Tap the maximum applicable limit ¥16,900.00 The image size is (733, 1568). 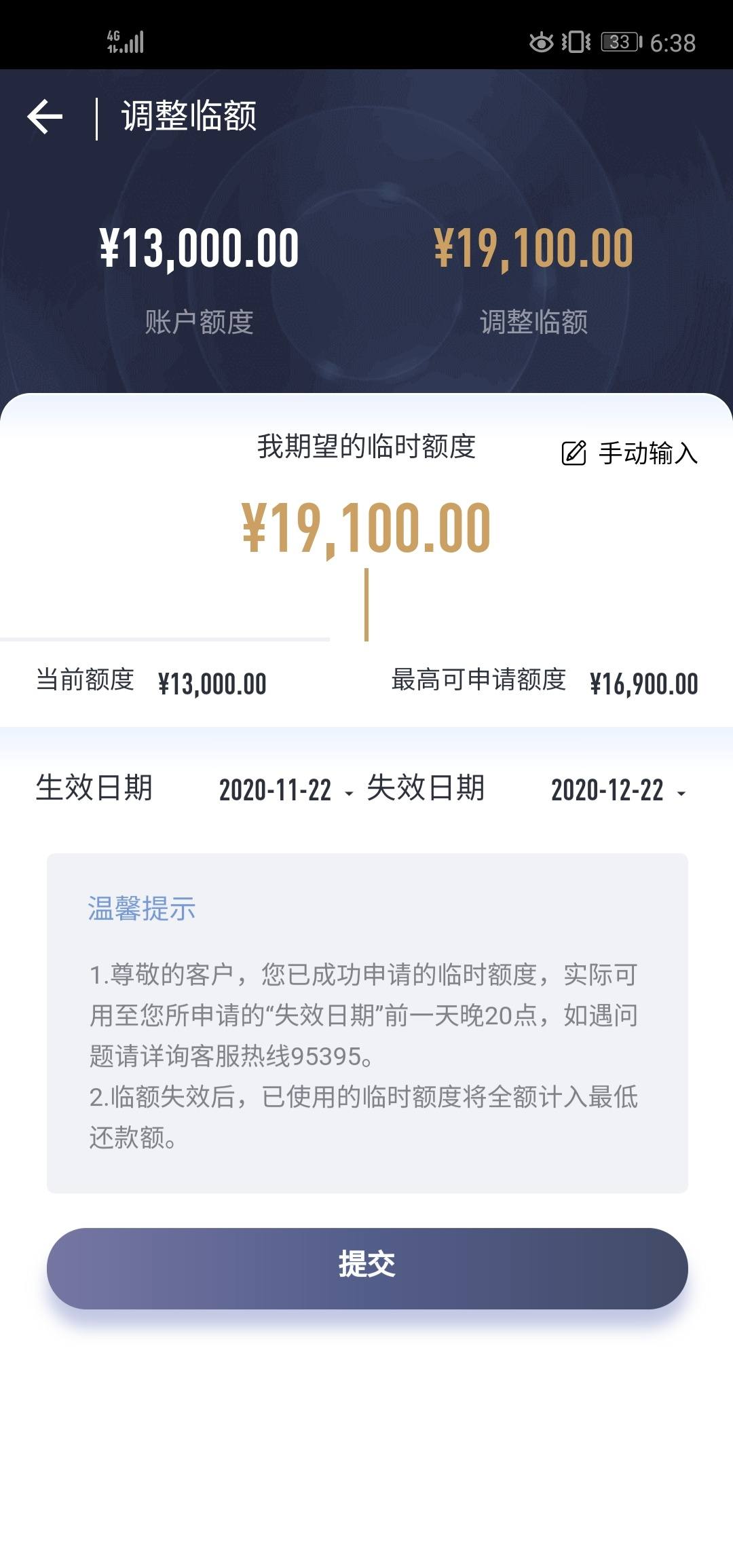click(x=643, y=684)
